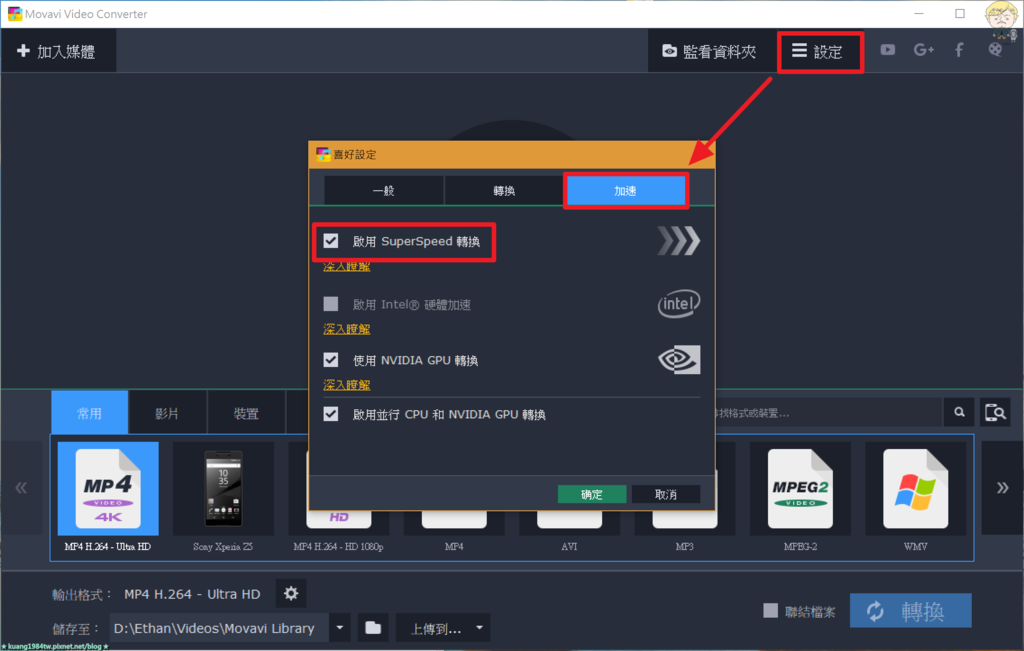
Task: Toggle the 使用 NVIDIA GPU 轉換 checkbox
Action: point(331,360)
